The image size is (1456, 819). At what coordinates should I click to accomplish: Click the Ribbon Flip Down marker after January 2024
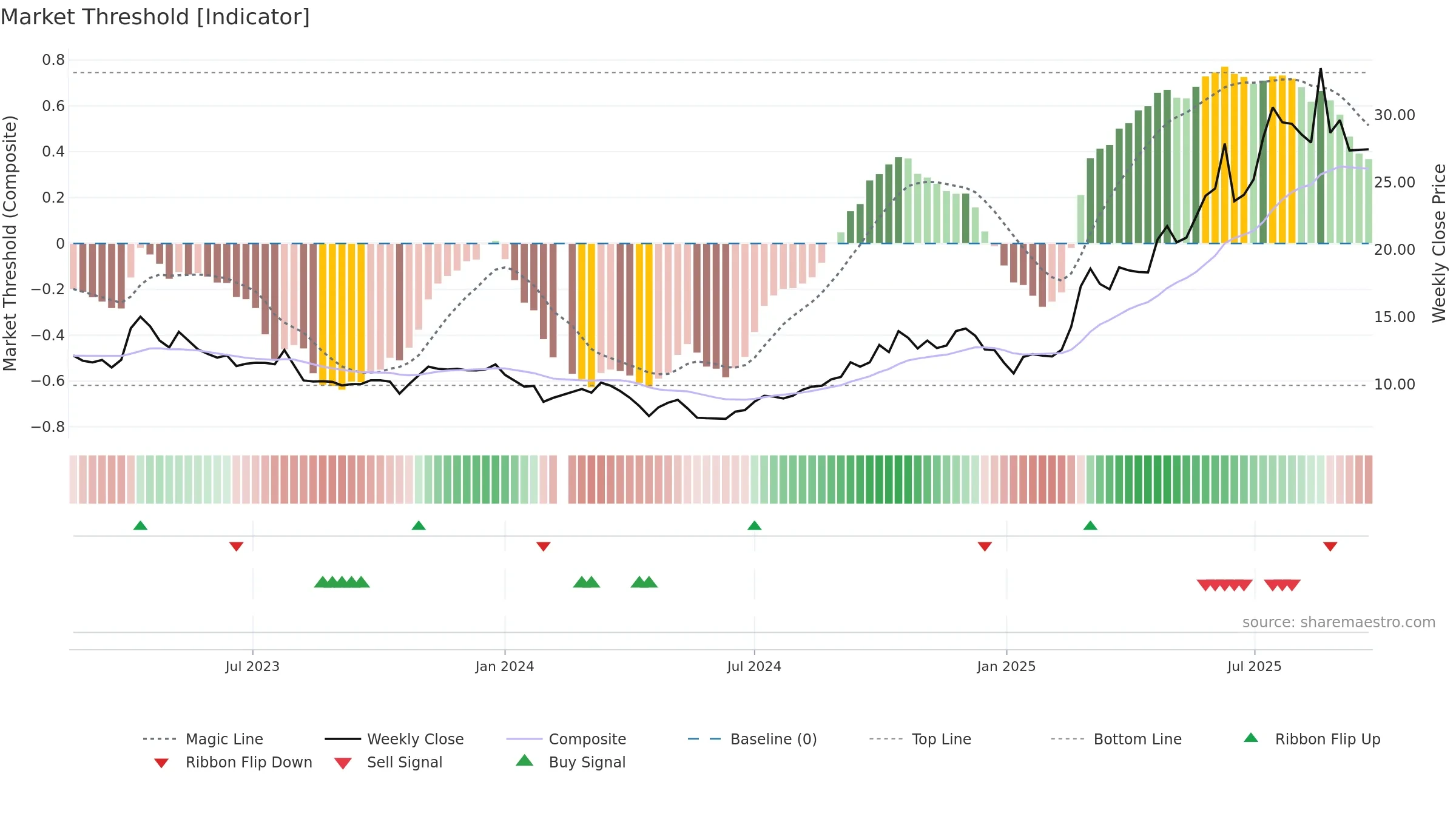coord(544,547)
